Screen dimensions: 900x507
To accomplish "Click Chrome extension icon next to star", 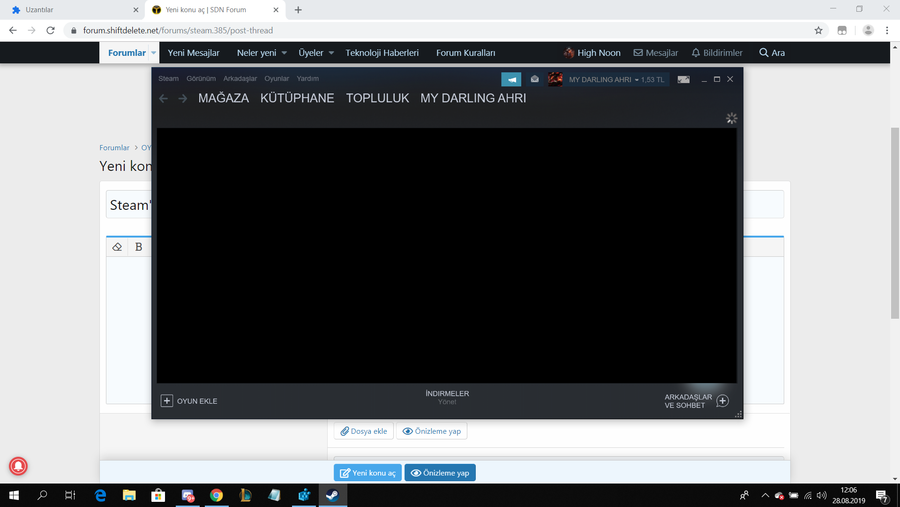I will 842,30.
